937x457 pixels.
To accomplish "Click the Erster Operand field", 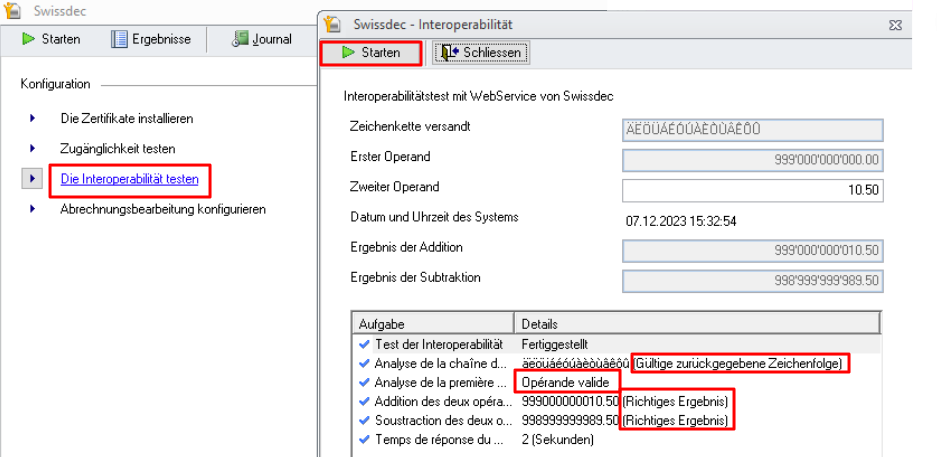I will click(x=753, y=160).
